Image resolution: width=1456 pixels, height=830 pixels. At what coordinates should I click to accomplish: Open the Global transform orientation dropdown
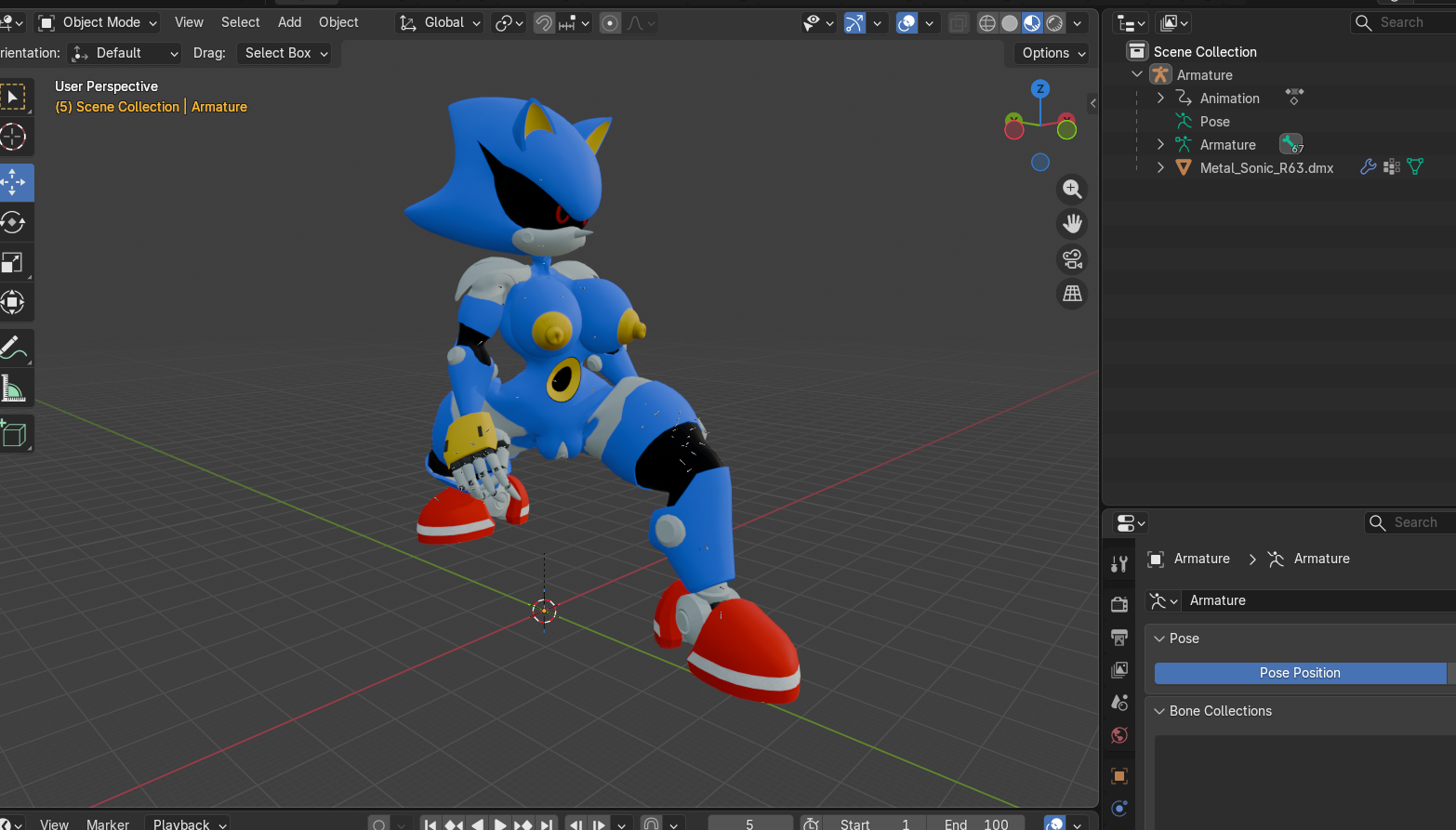point(440,22)
